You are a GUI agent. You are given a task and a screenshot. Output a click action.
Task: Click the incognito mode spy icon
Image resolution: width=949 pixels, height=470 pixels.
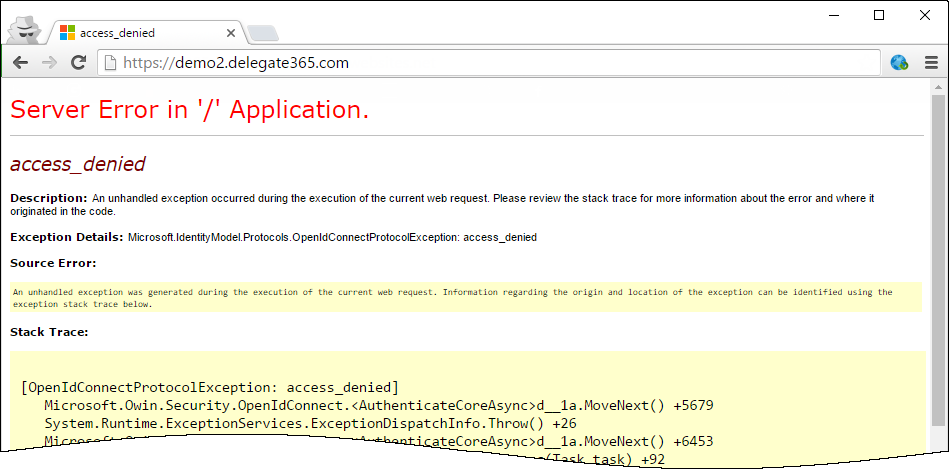tap(23, 31)
